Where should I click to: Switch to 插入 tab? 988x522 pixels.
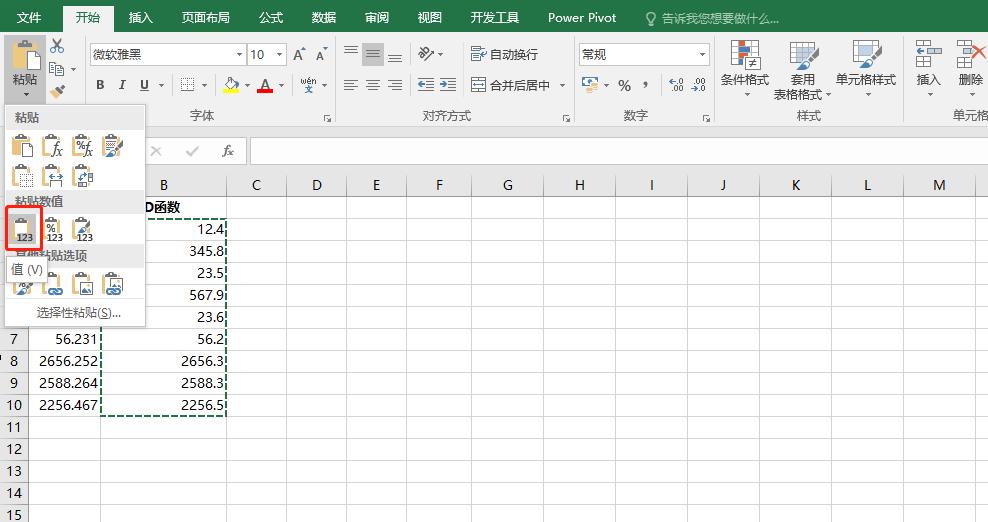point(141,18)
